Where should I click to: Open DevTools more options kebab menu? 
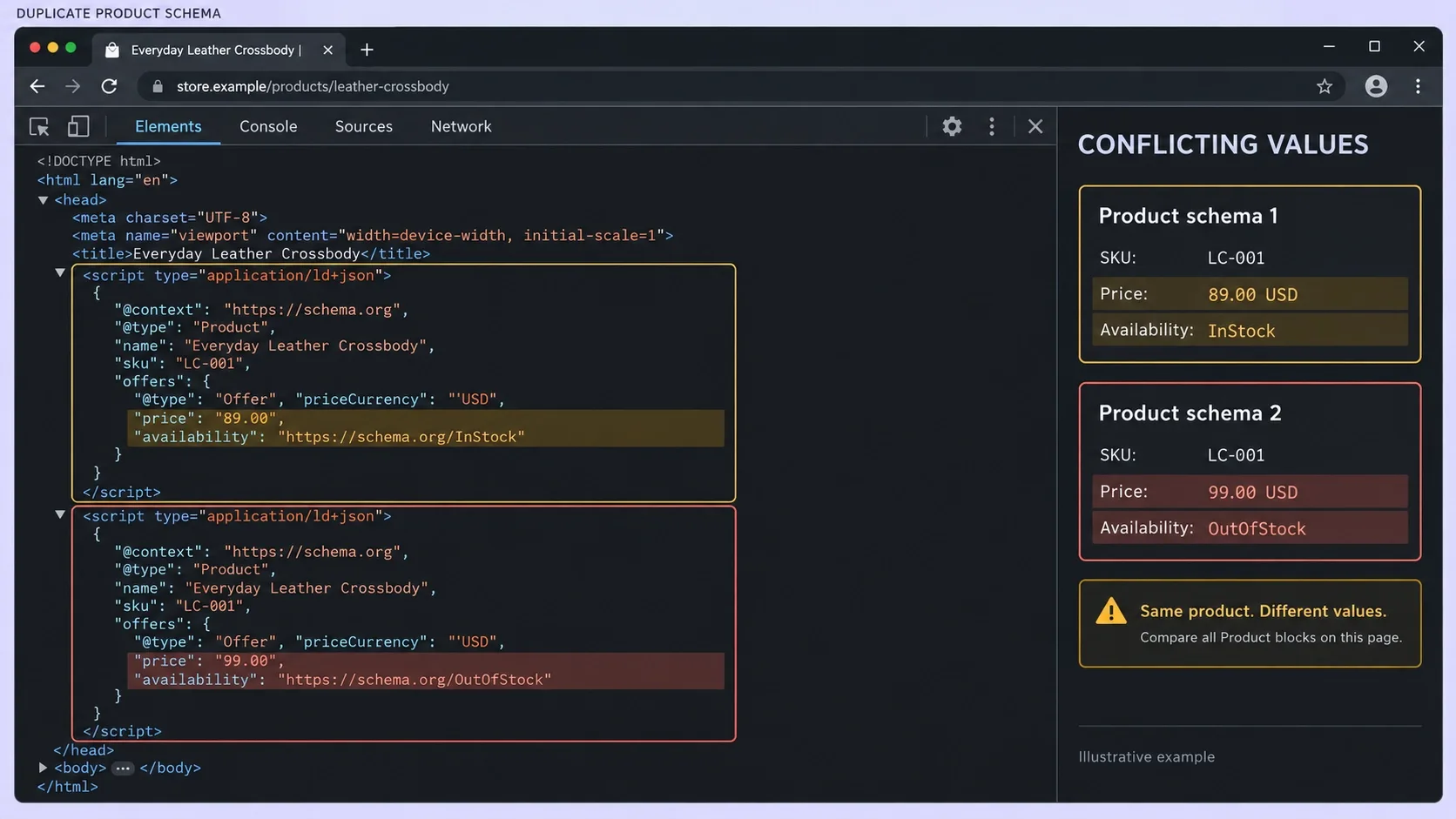pos(991,126)
